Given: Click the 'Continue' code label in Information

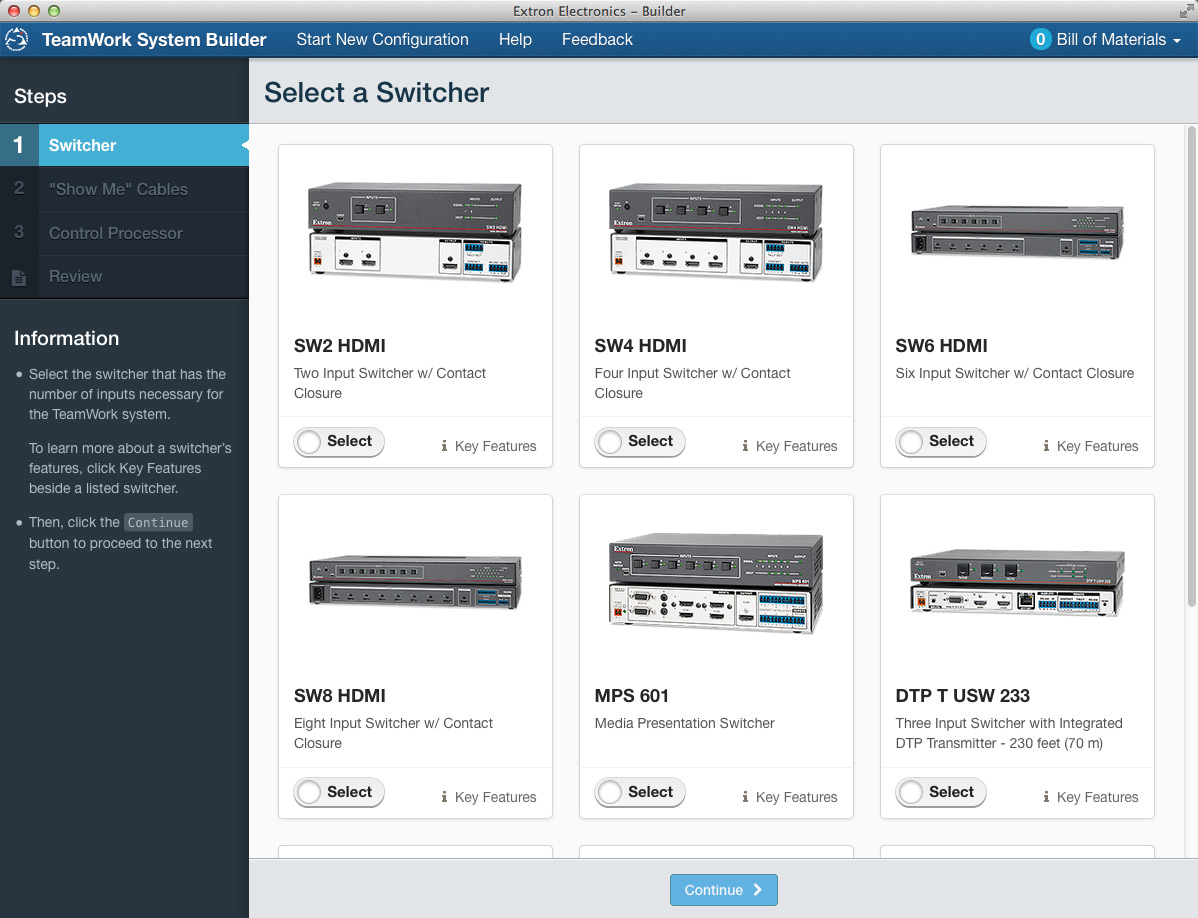Looking at the screenshot, I should pos(158,522).
